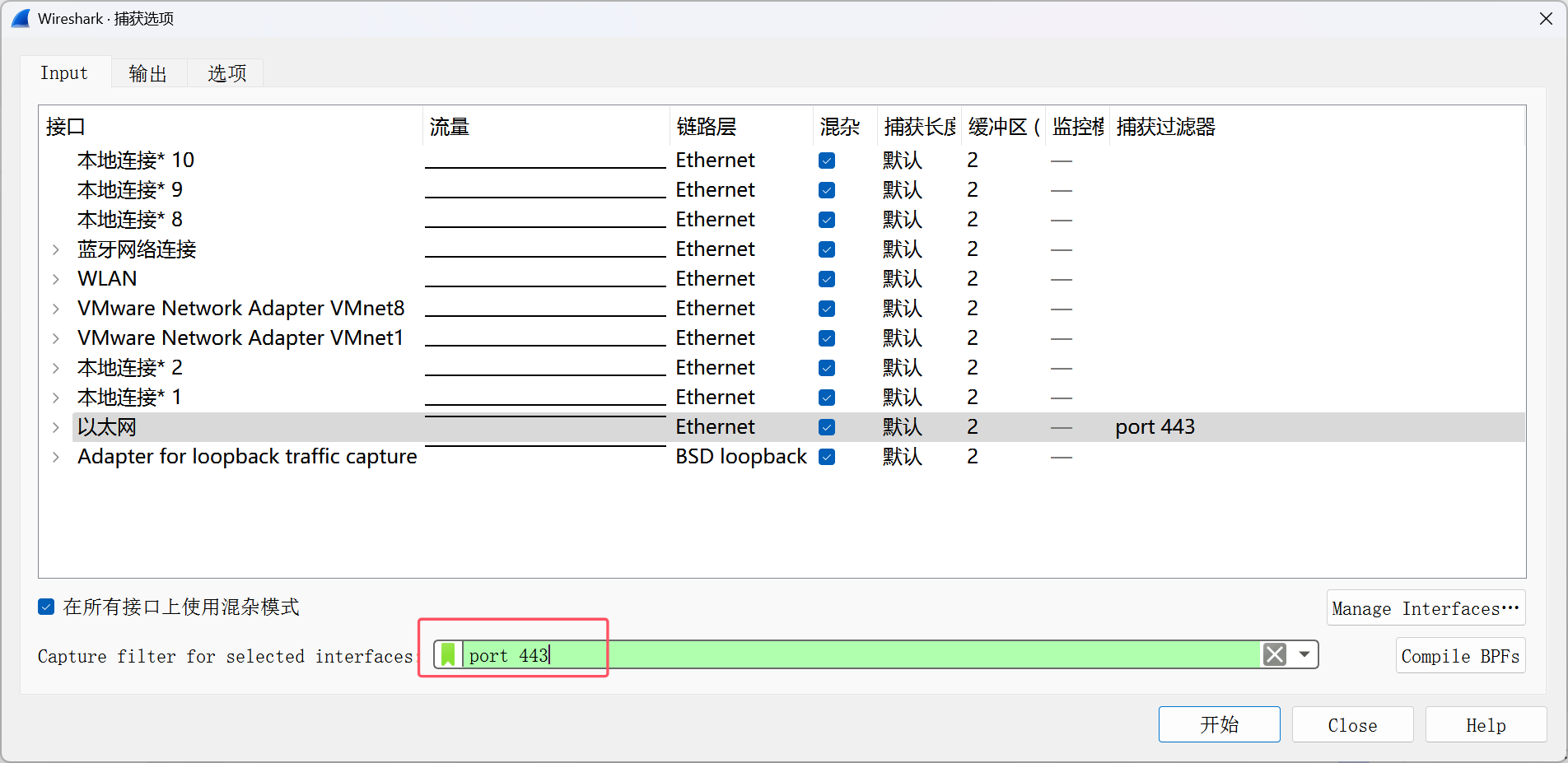Select VMware Network Adapter VMnet8 name
This screenshot has width=1568, height=763.
241,309
